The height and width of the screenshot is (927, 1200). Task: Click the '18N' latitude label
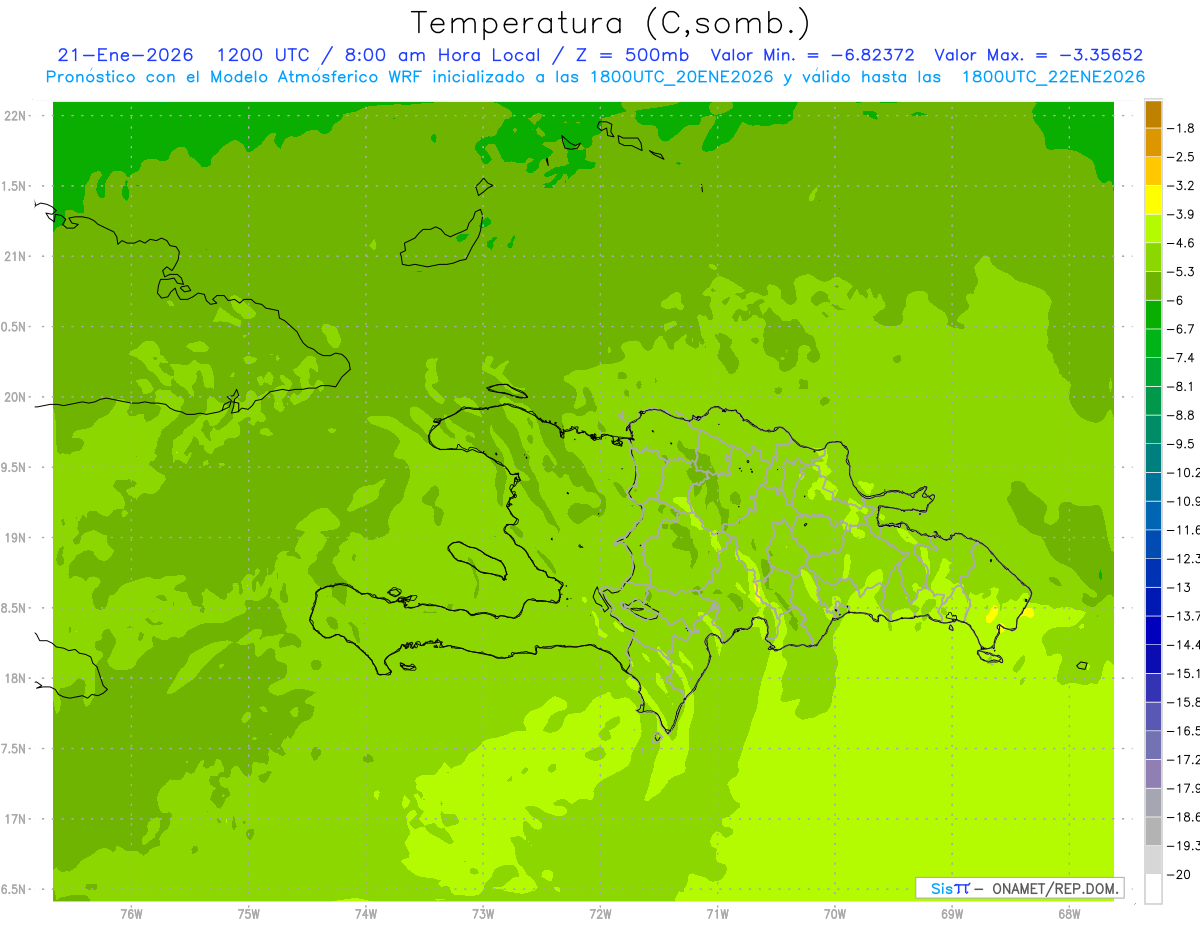[15, 678]
